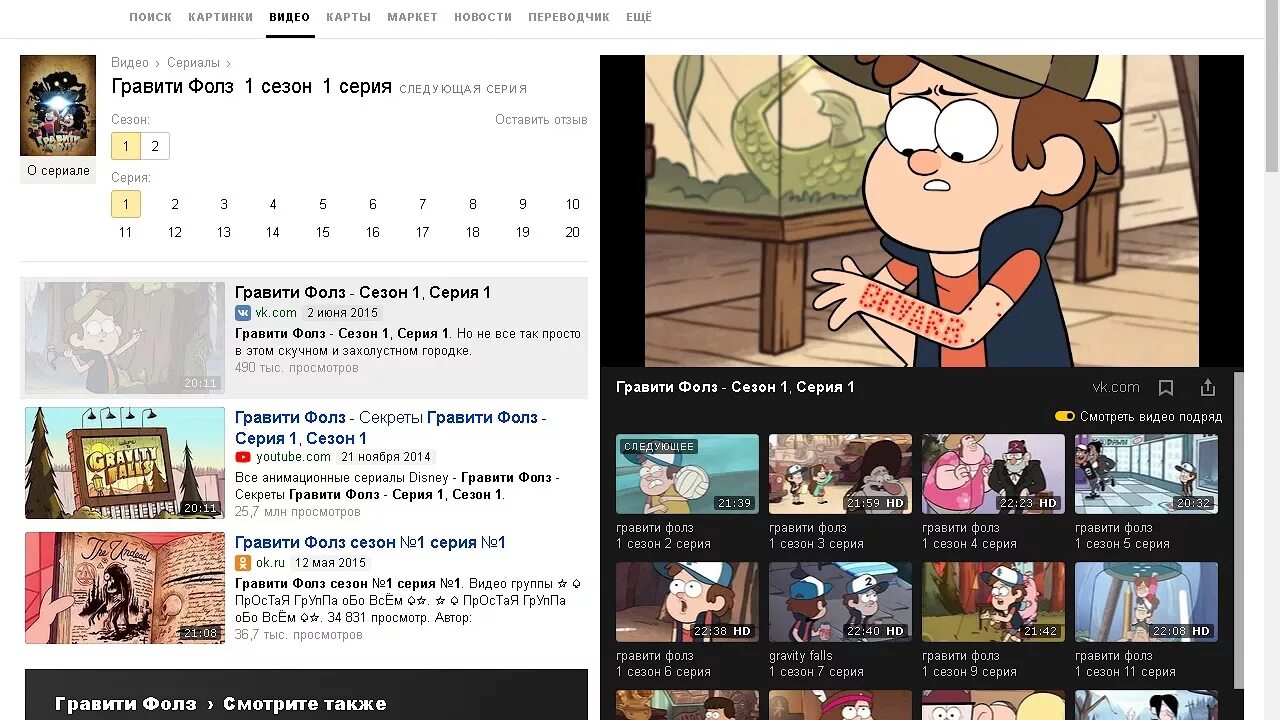This screenshot has height=720, width=1280.
Task: Click the Видео breadcrumb link
Action: click(130, 63)
